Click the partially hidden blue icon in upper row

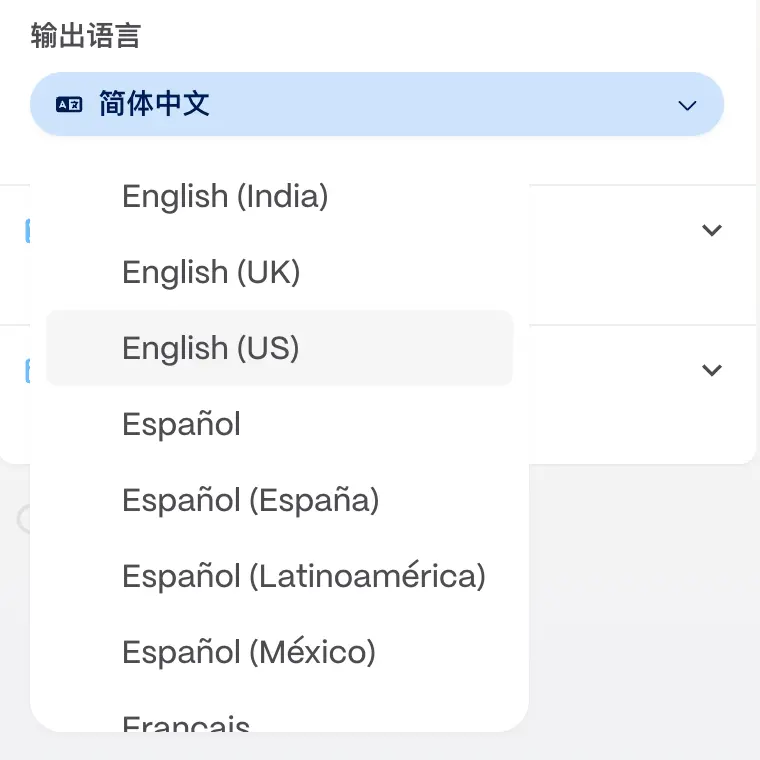pyautogui.click(x=27, y=231)
